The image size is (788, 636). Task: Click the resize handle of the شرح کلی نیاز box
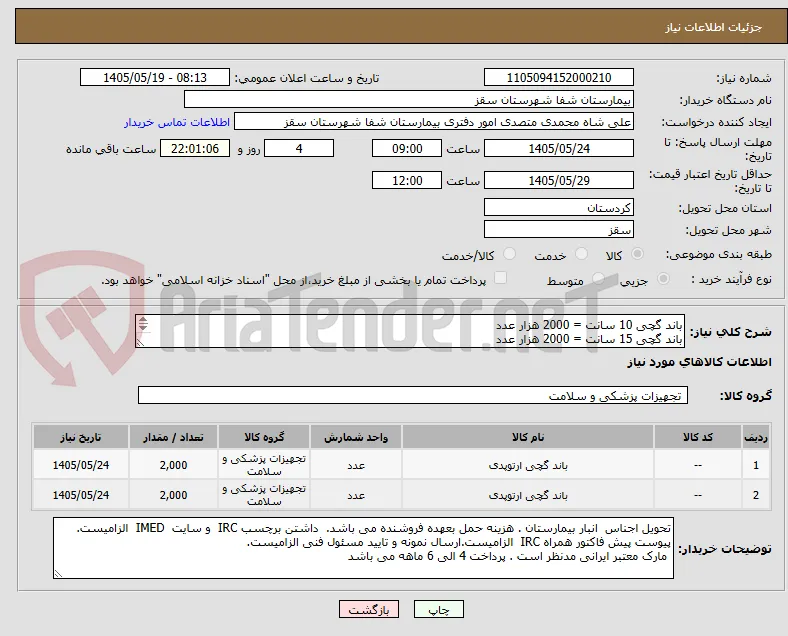tap(140, 343)
